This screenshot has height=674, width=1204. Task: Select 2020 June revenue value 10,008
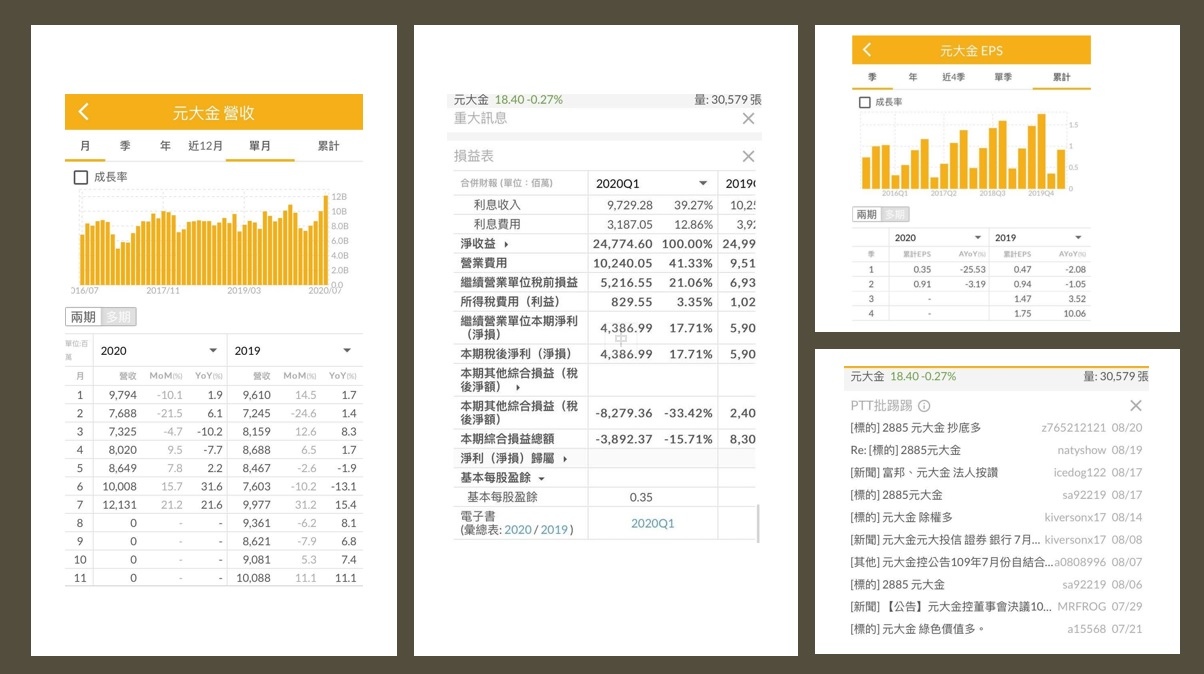pyautogui.click(x=120, y=486)
